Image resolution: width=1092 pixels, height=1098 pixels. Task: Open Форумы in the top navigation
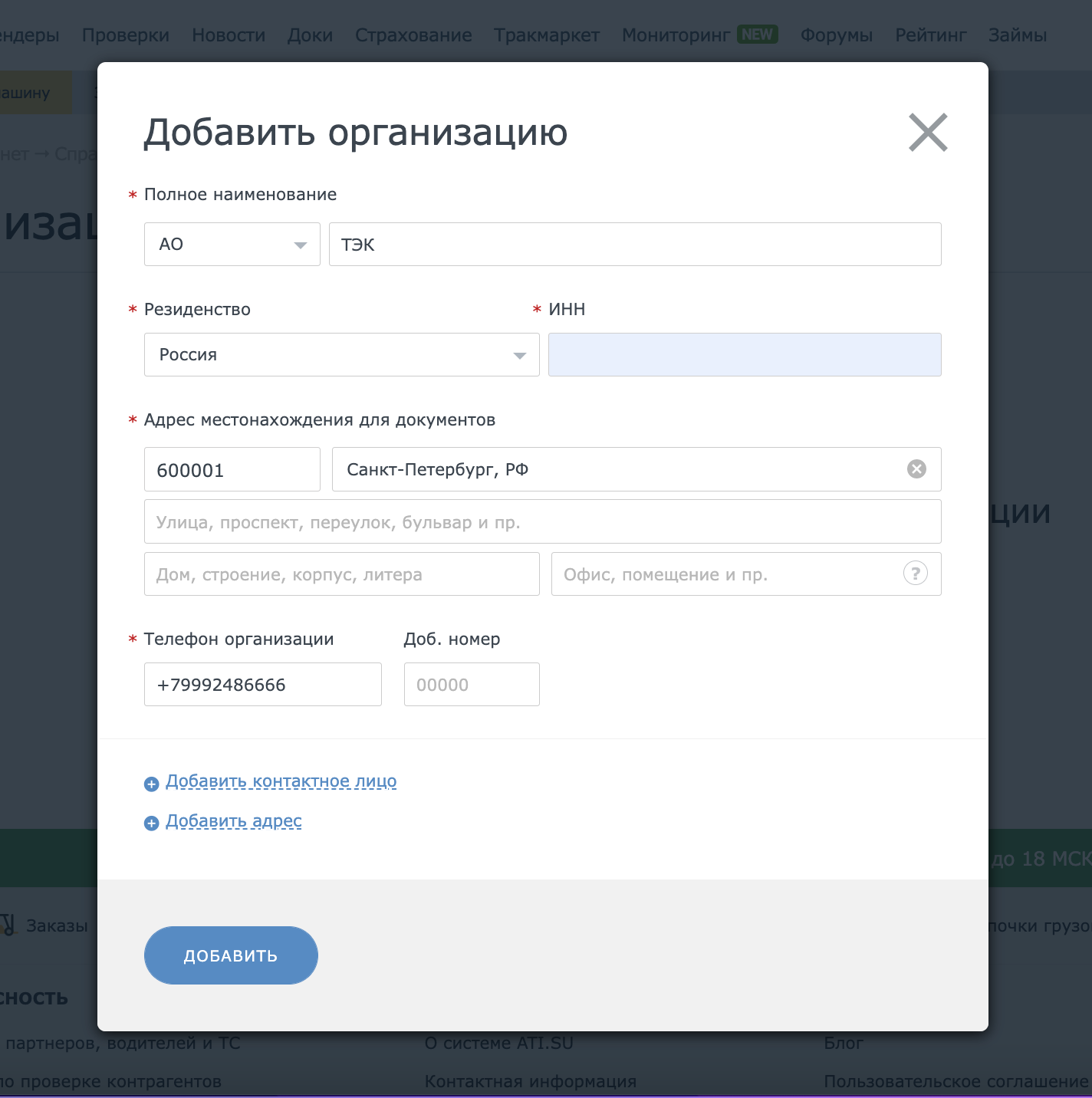tap(837, 35)
